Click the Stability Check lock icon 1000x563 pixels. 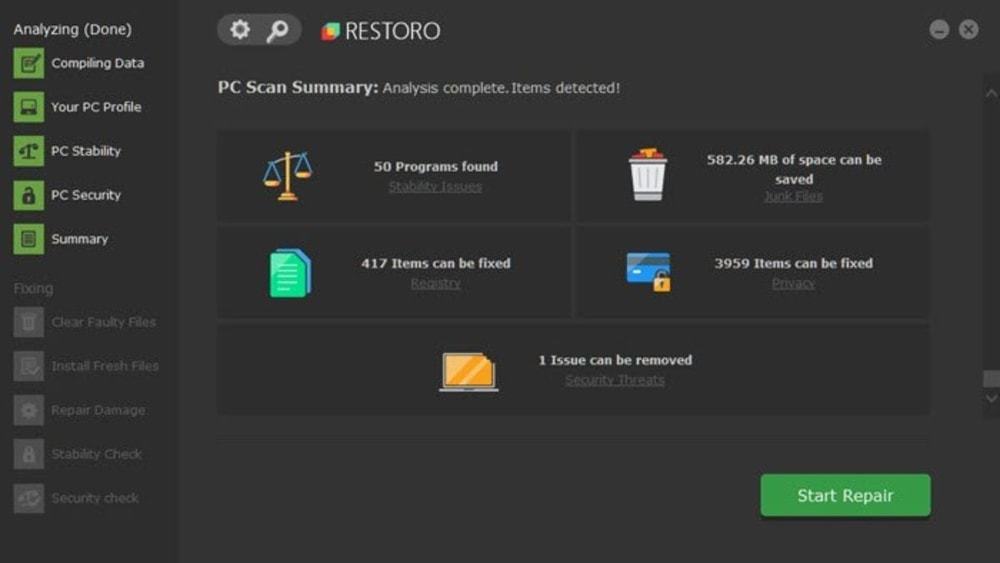click(29, 454)
